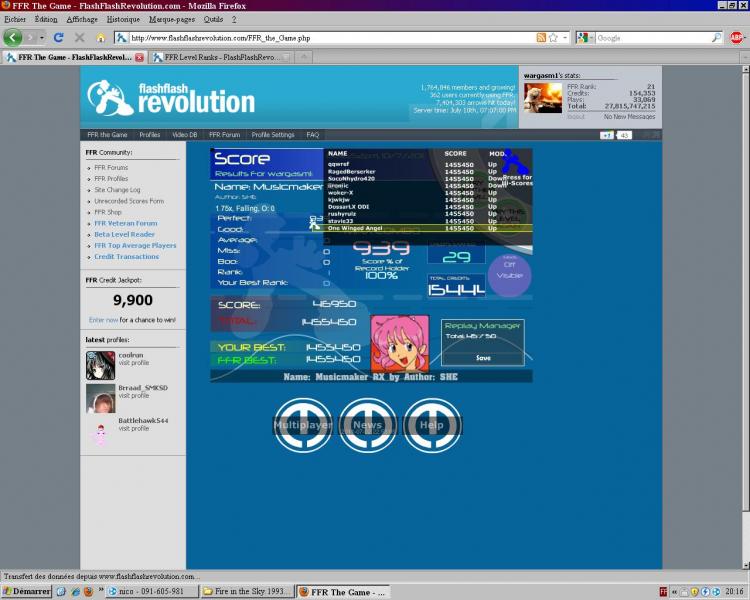The height and width of the screenshot is (600, 750).
Task: Click the search magnifier icon
Action: click(x=716, y=38)
